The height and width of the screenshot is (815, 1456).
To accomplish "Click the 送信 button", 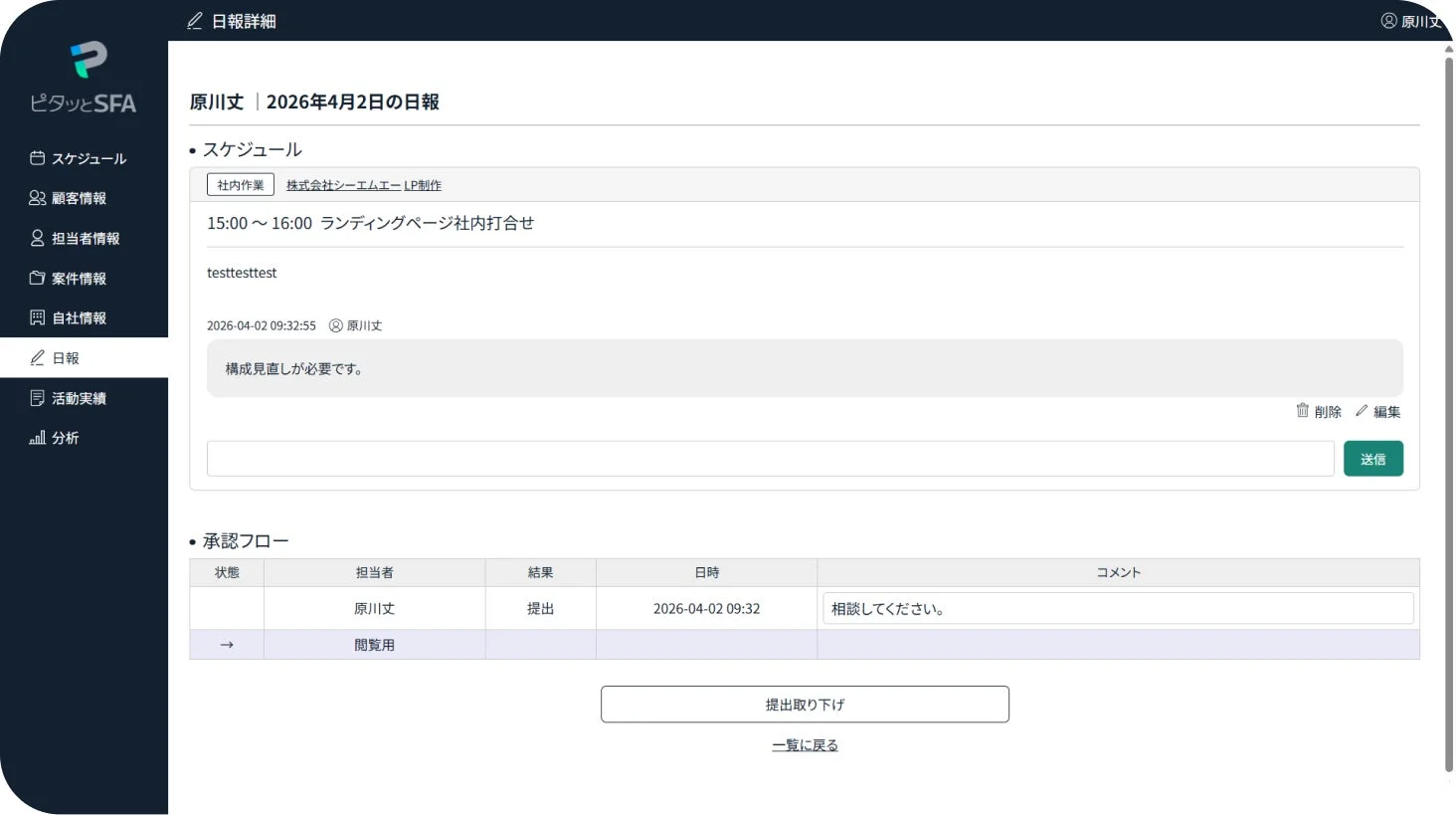I will tap(1372, 459).
